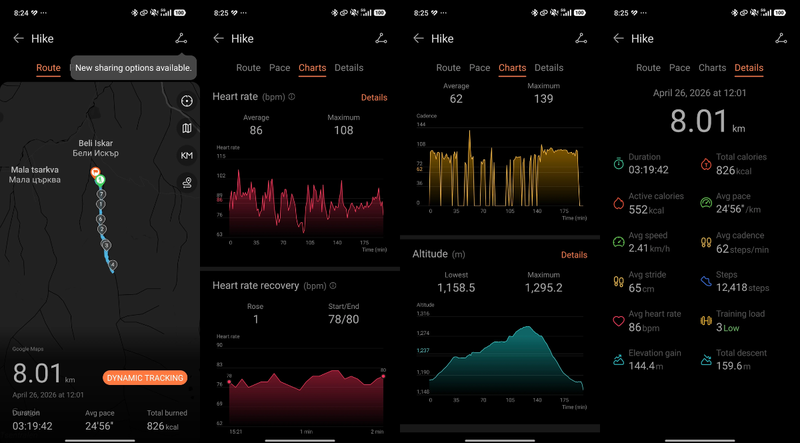Tap the share icon on the Heart rate screen
Screen dimensions: 800x443
point(381,38)
